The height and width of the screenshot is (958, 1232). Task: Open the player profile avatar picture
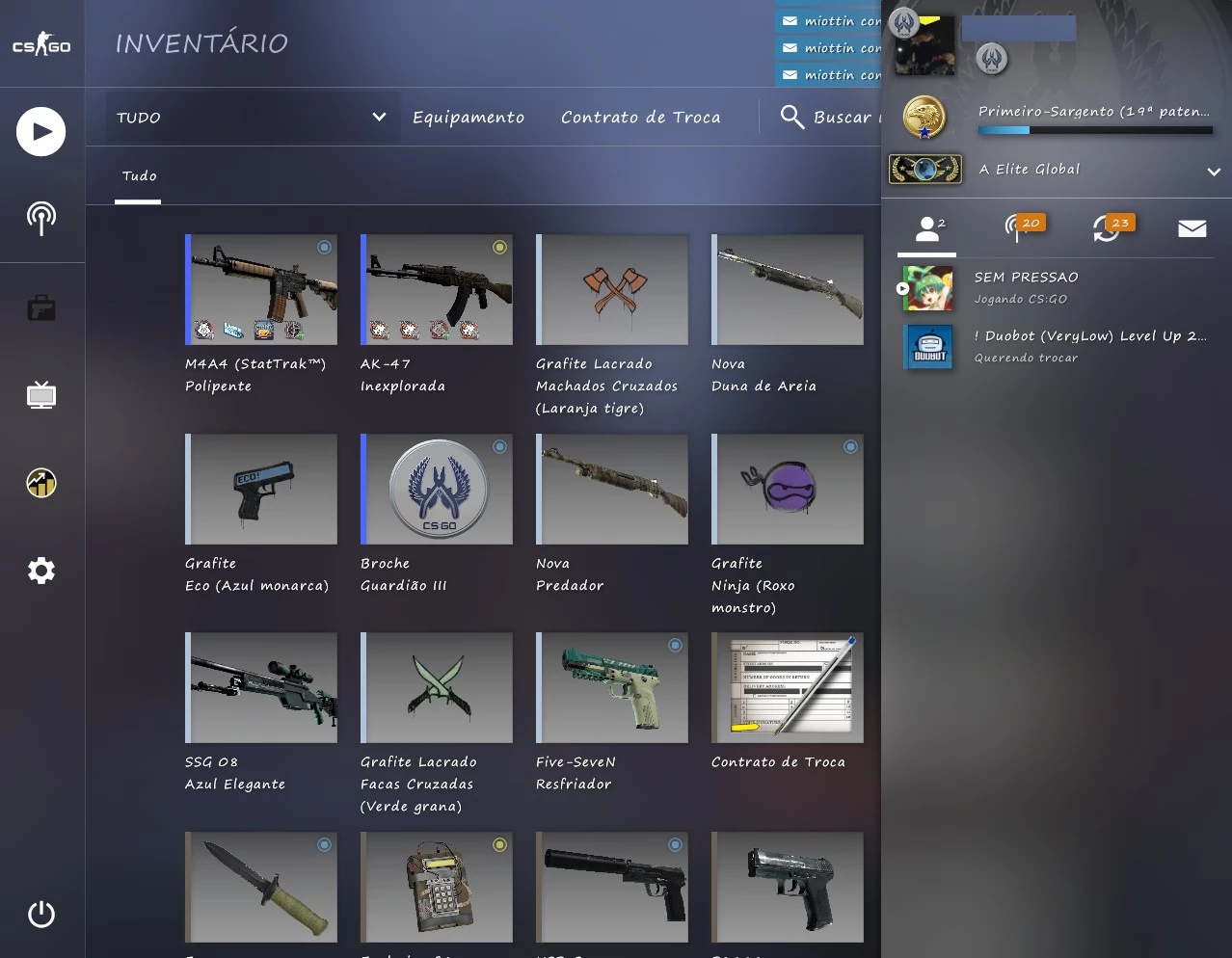924,44
